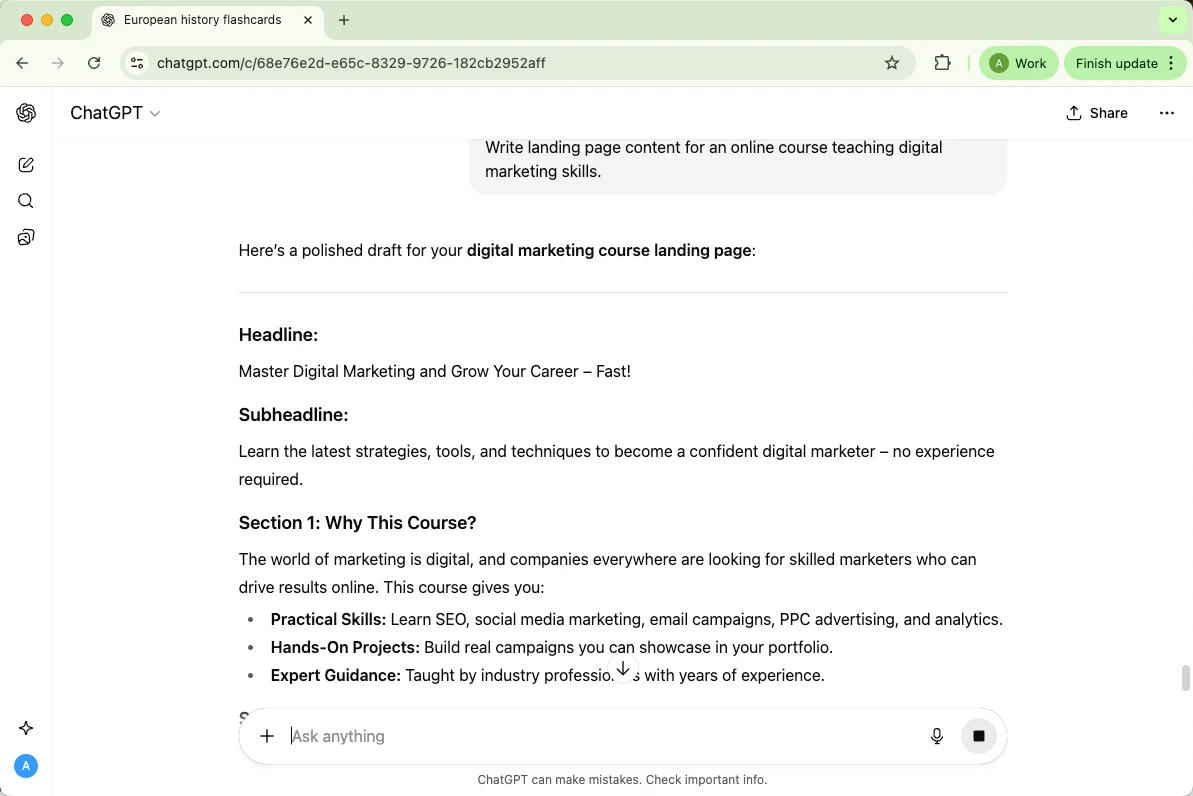Focus the Ask anything input field

coord(600,736)
